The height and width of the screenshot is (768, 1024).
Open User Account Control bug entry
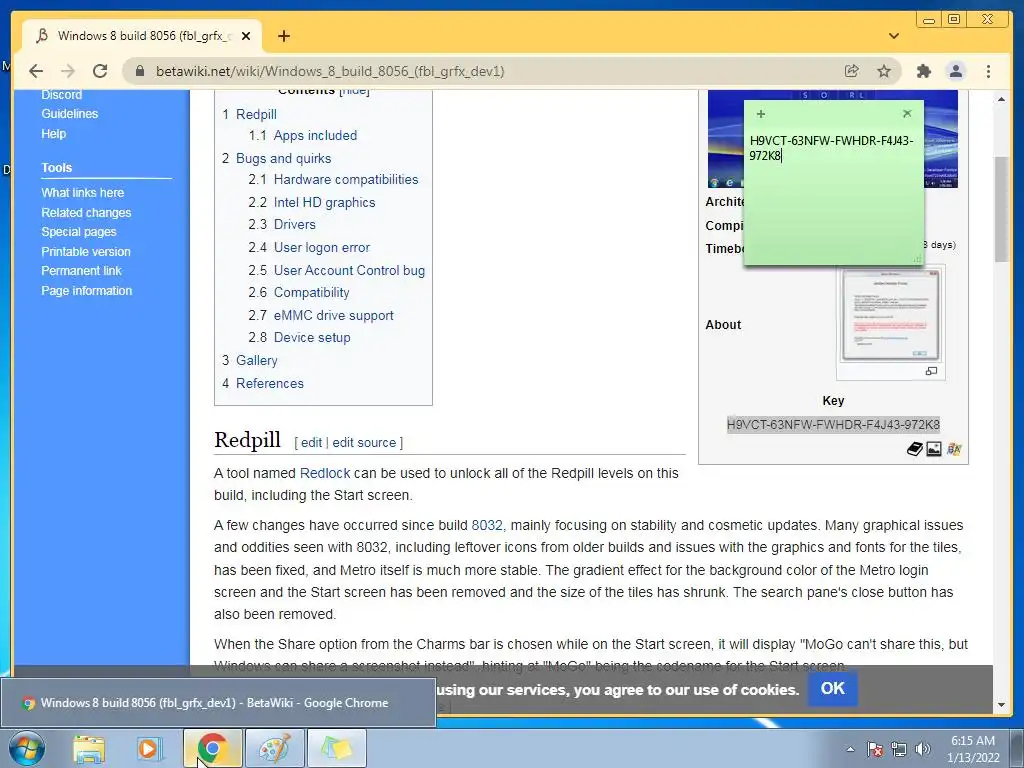[x=349, y=270]
